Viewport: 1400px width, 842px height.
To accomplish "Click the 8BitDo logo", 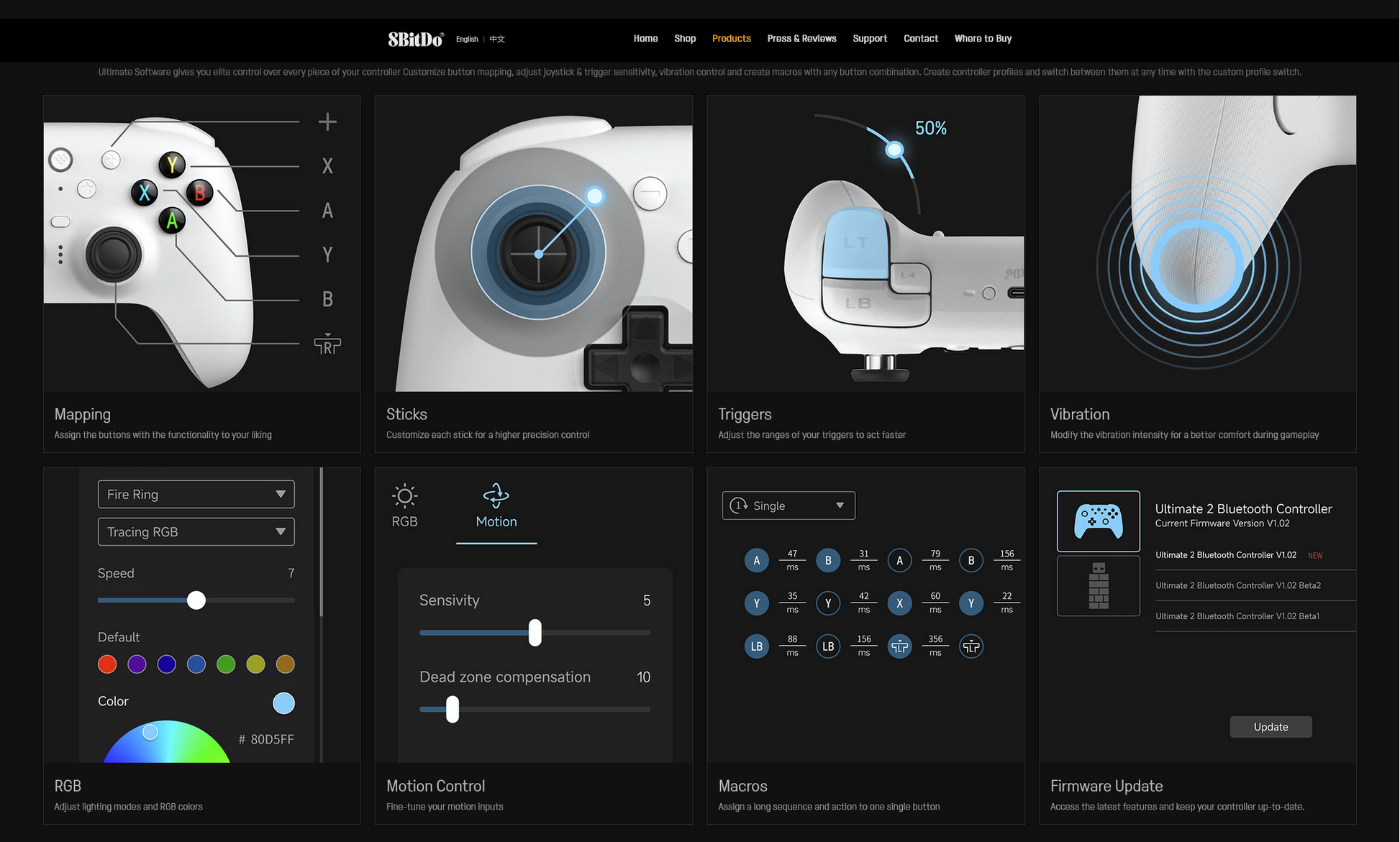I will [415, 39].
